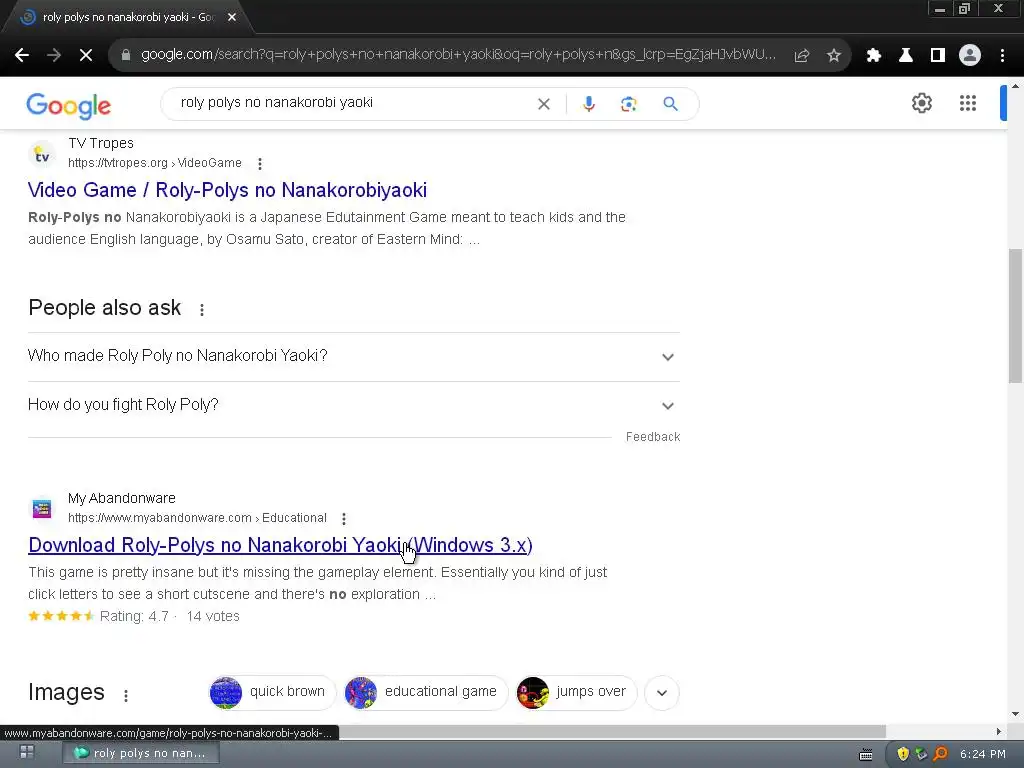Click the horizontal scrollbar thumb
Image resolution: width=1024 pixels, height=768 pixels.
click(612, 731)
